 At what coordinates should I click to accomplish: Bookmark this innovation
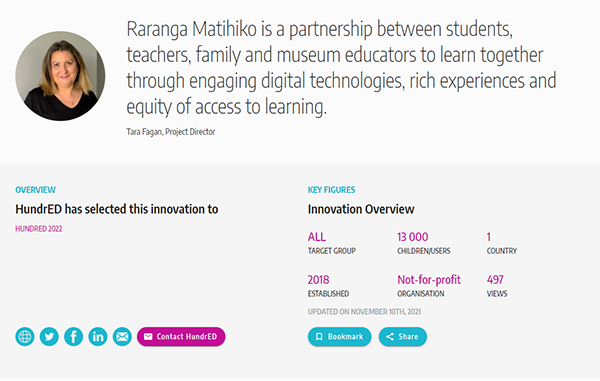click(x=339, y=337)
